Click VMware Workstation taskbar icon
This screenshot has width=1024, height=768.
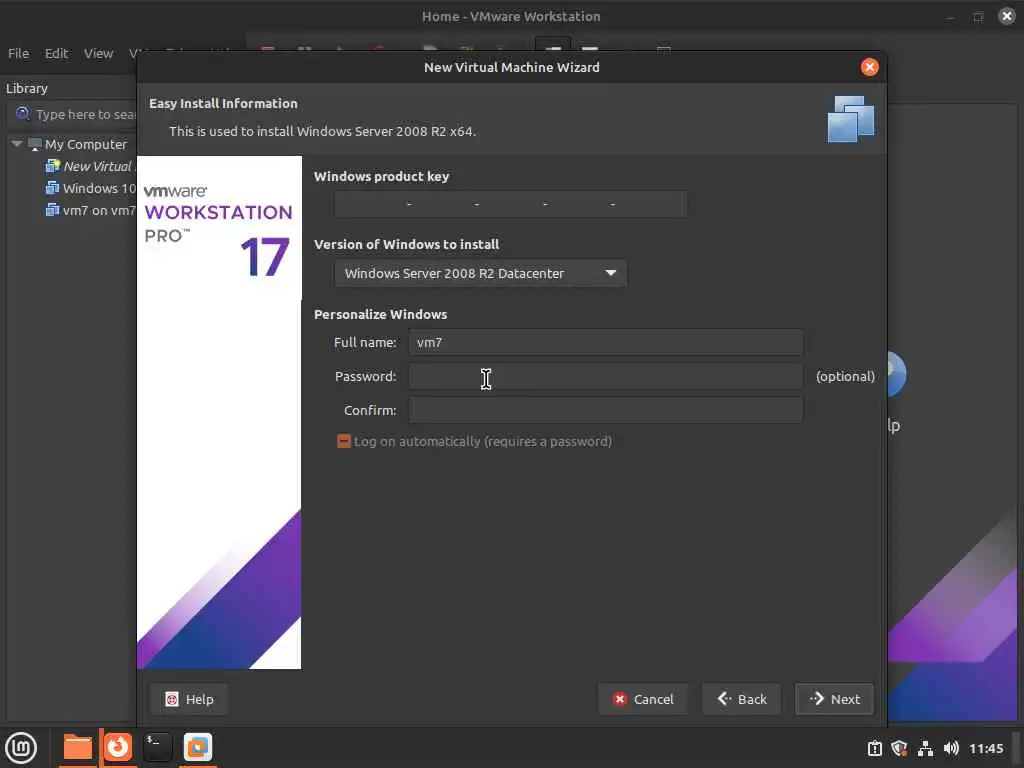tap(198, 747)
